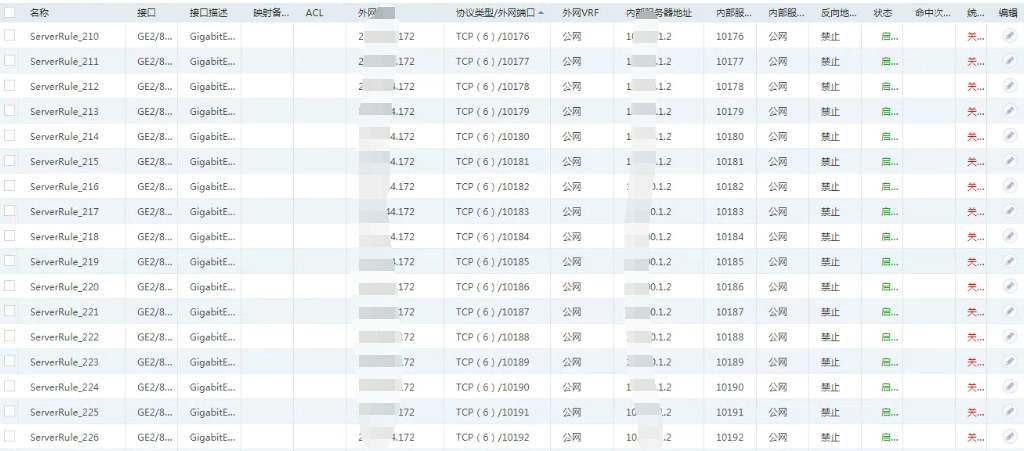Click the red 关 statistics link for ServerRule_219

click(x=976, y=262)
